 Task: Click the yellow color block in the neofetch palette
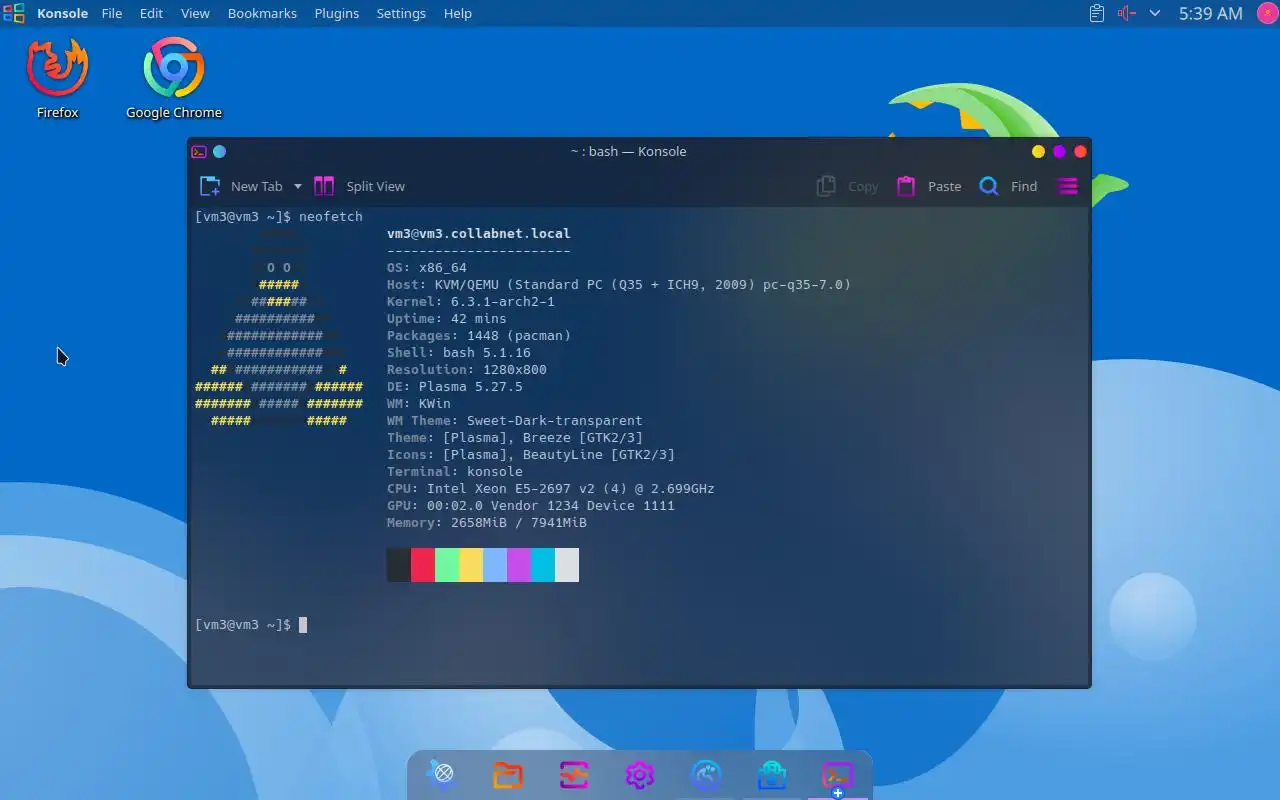tap(471, 565)
